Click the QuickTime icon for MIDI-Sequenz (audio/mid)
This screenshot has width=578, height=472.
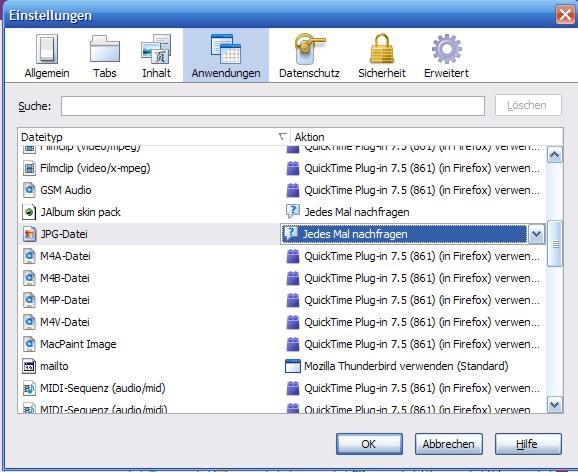point(293,388)
